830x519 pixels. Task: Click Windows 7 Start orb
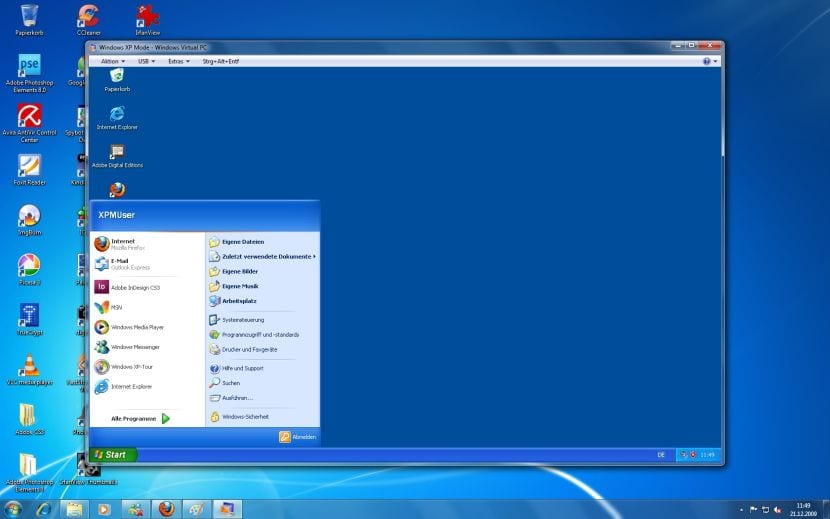pos(13,509)
